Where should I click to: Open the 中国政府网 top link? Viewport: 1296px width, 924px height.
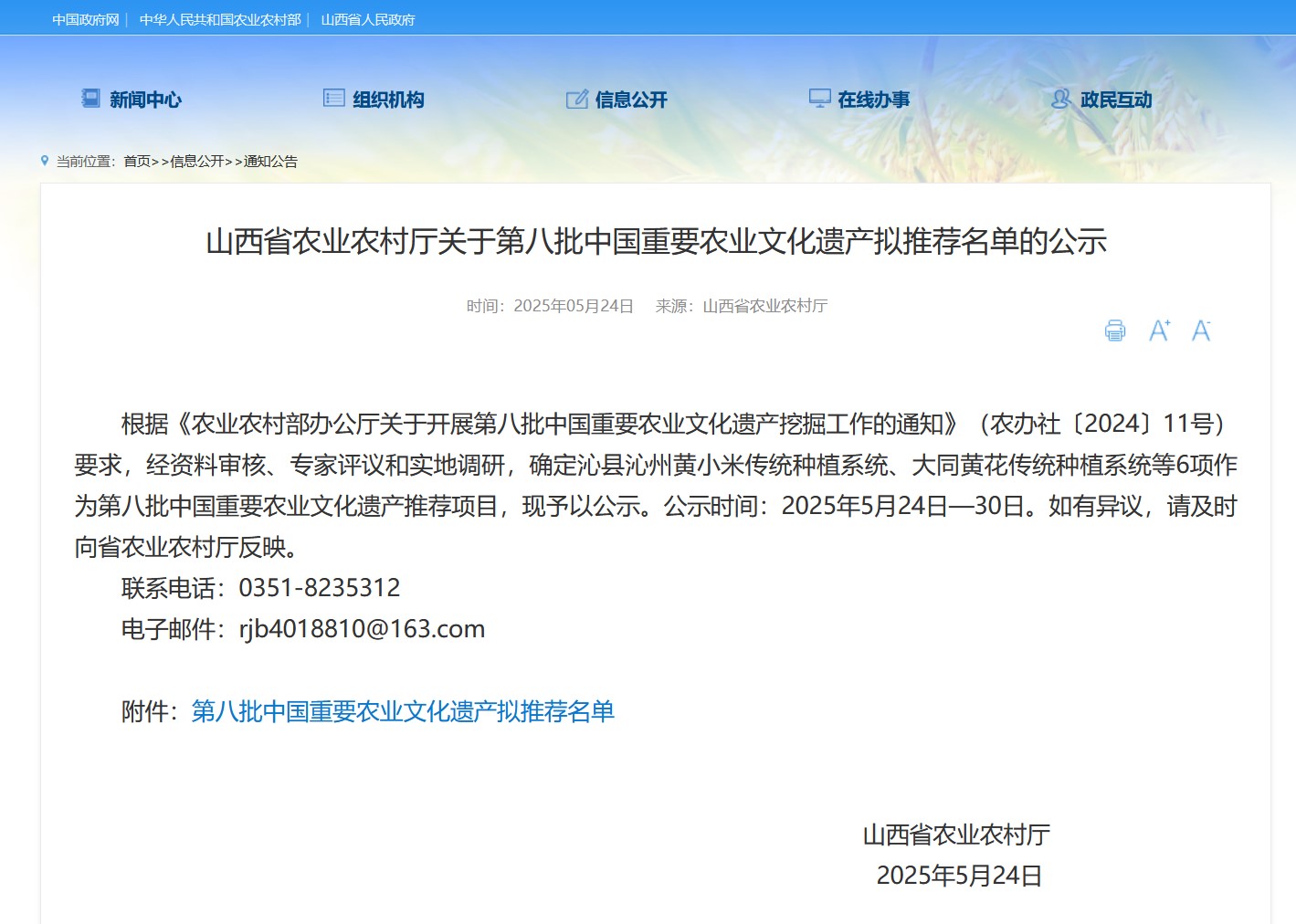(x=85, y=19)
